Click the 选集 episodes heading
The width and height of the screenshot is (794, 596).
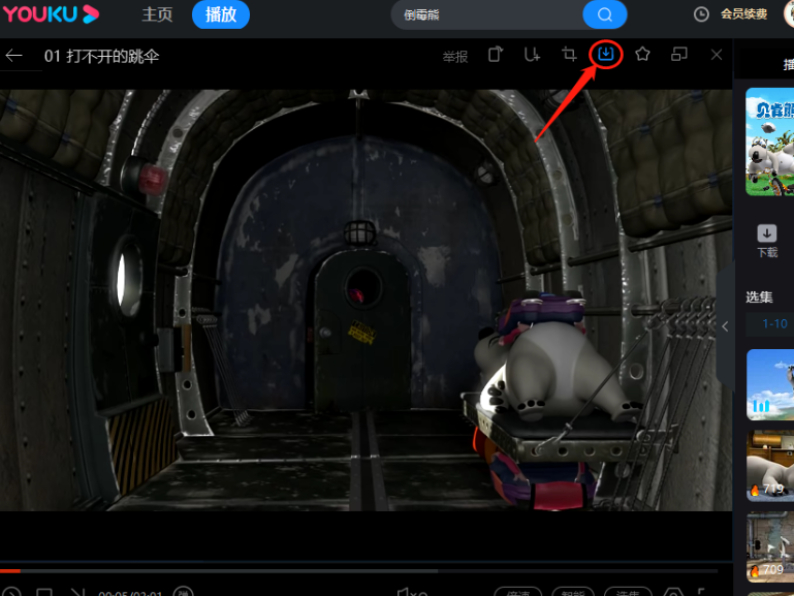759,297
